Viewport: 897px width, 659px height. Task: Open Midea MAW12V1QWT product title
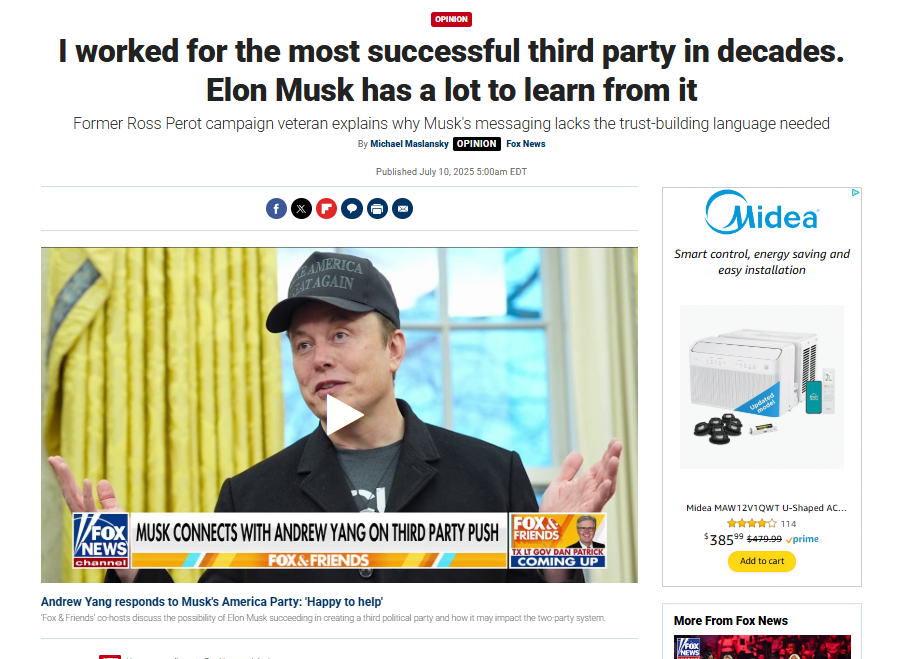click(766, 508)
